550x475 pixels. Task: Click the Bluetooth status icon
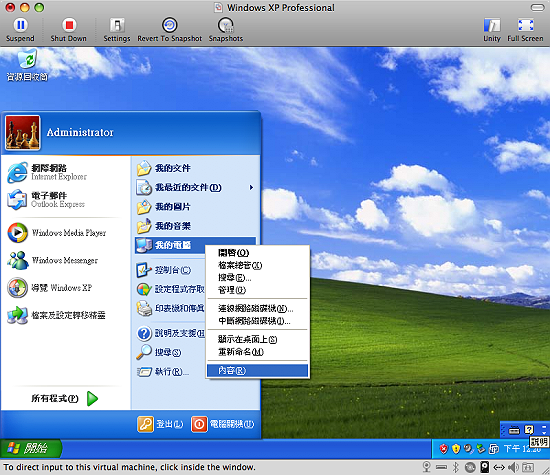point(456,467)
